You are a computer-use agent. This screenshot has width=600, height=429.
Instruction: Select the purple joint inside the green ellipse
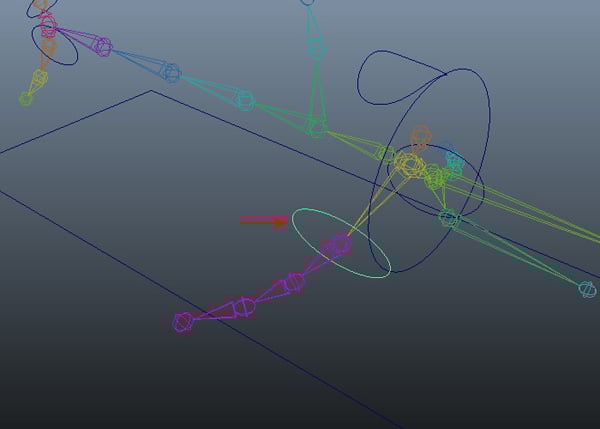[341, 244]
